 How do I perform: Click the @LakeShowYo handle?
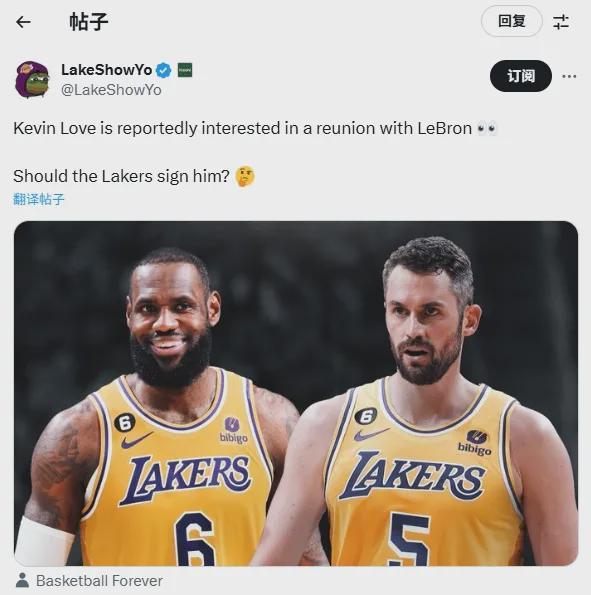tap(111, 90)
